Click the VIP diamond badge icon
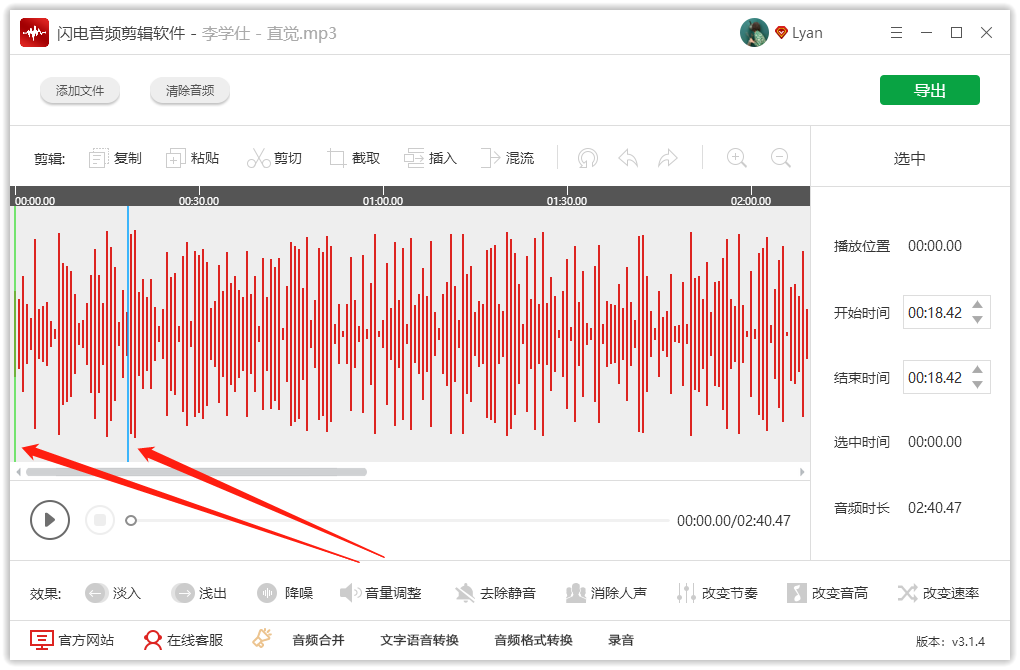The height and width of the screenshot is (670, 1020). click(781, 33)
